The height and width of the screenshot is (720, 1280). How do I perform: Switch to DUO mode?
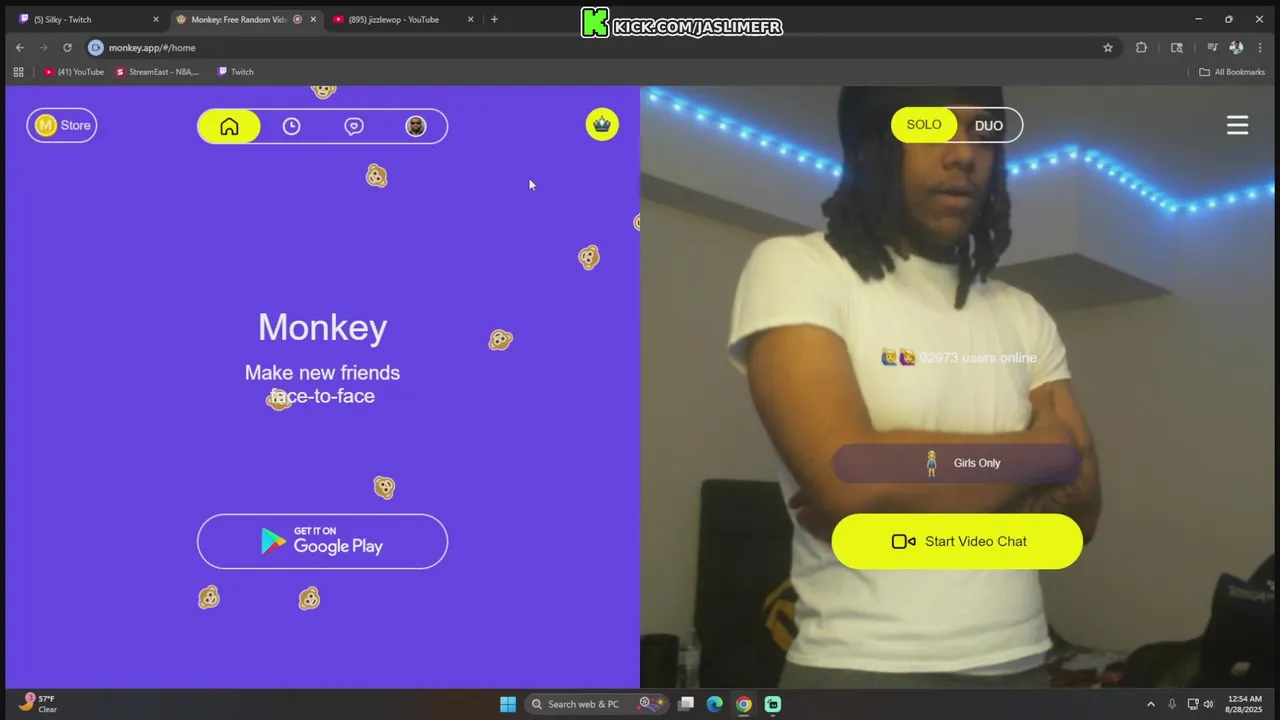(x=989, y=125)
